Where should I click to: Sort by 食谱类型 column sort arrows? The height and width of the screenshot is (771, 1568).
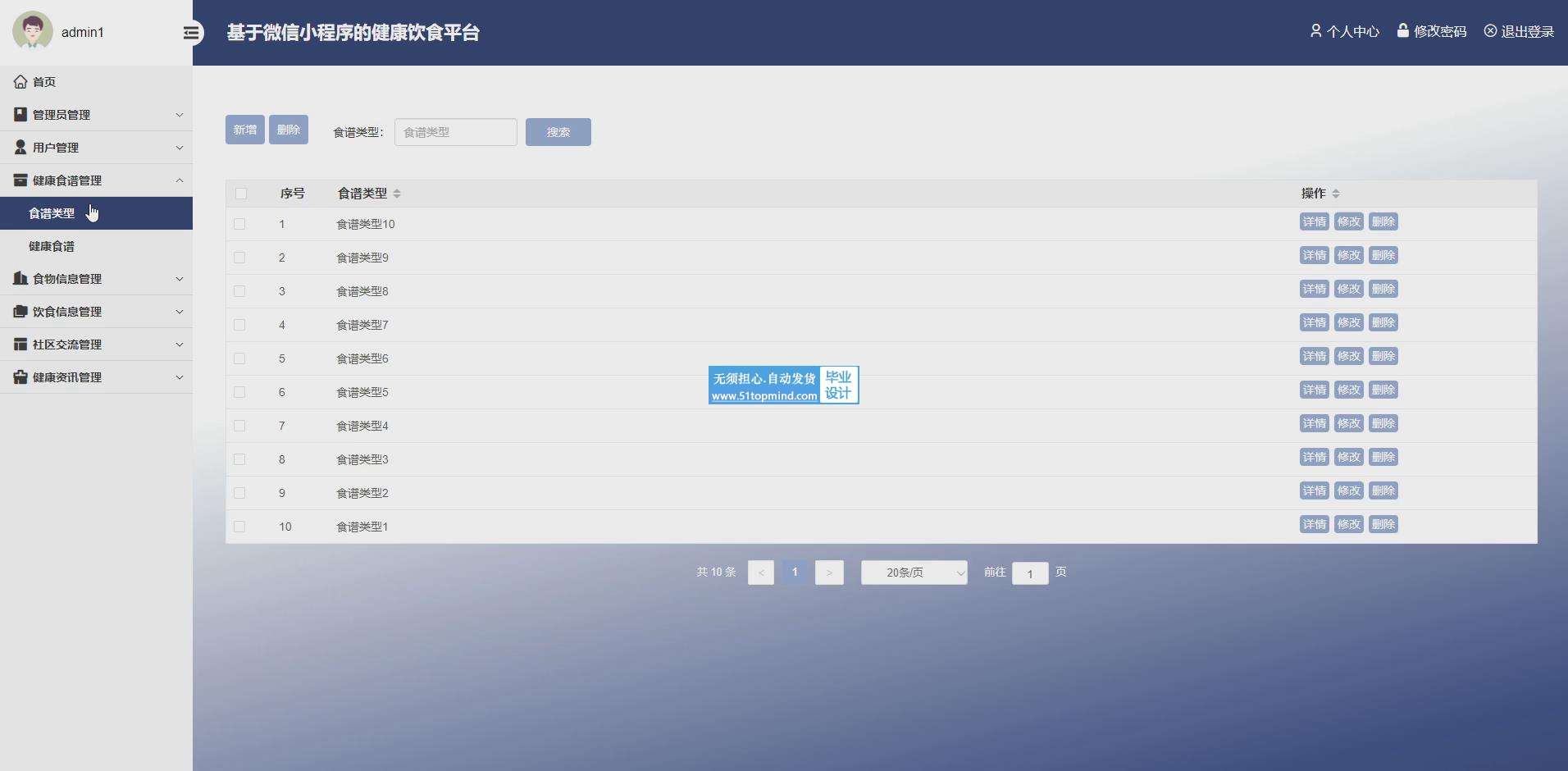point(397,194)
